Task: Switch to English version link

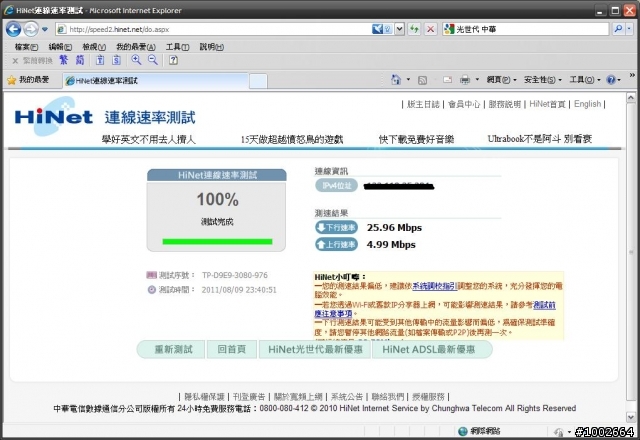Action: (x=587, y=104)
